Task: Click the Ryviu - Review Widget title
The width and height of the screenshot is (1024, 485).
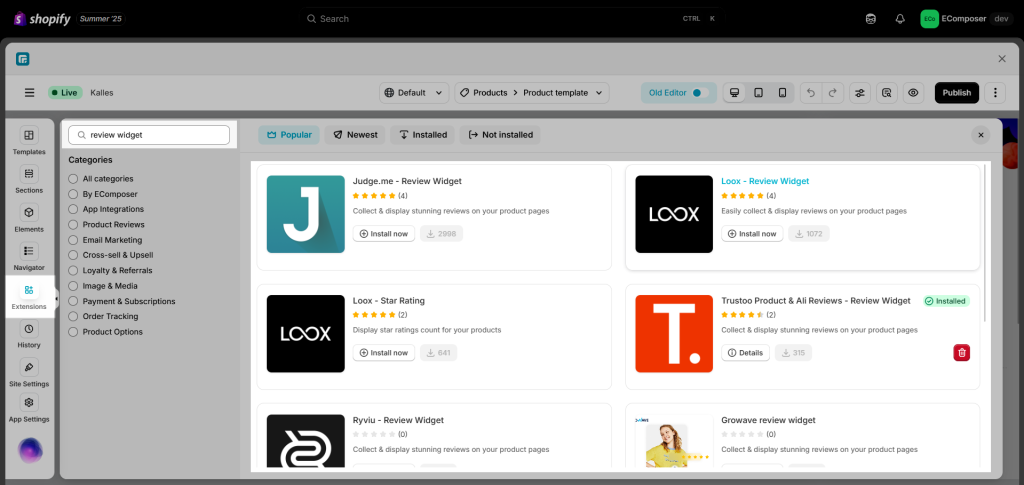Action: 398,420
